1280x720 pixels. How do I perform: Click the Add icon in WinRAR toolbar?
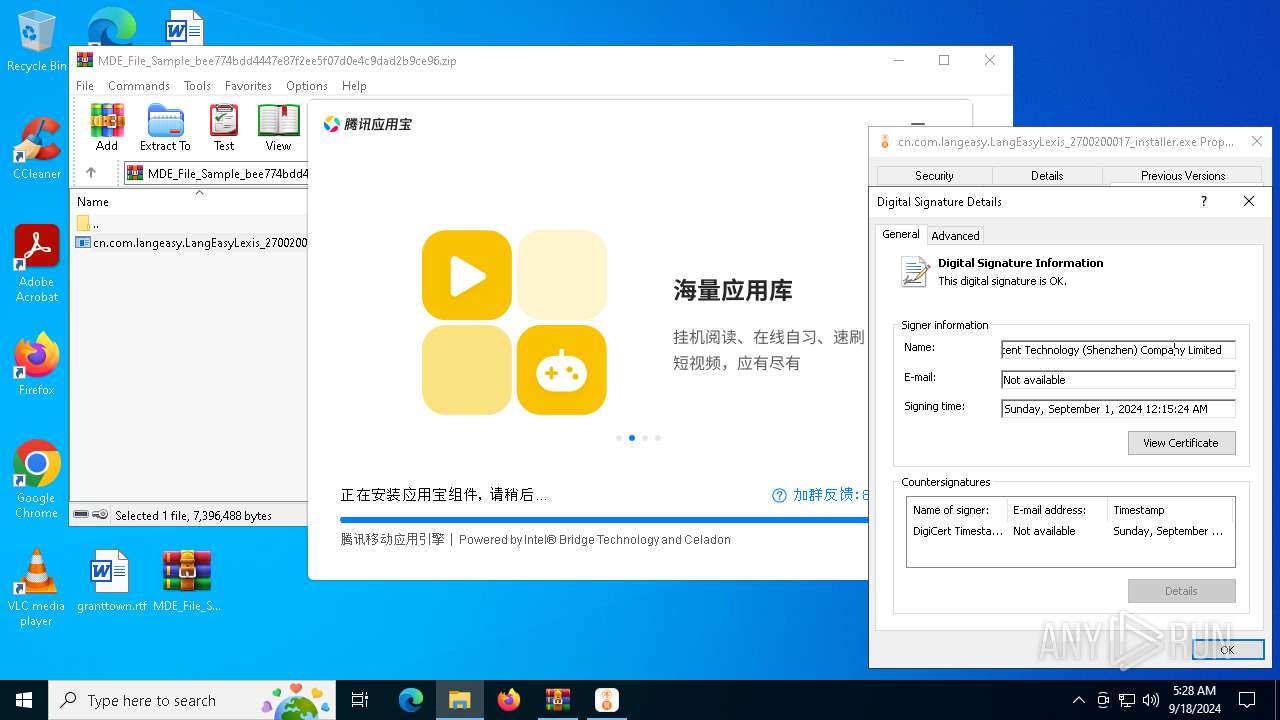(107, 127)
